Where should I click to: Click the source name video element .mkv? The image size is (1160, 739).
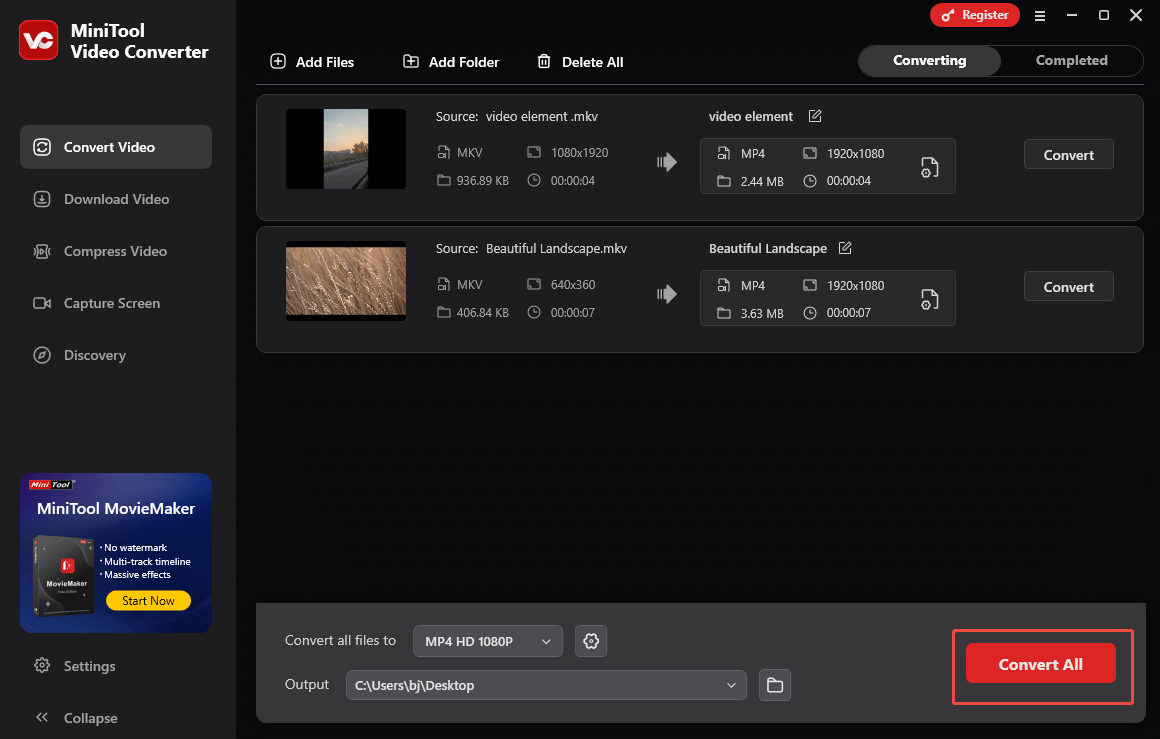[542, 116]
